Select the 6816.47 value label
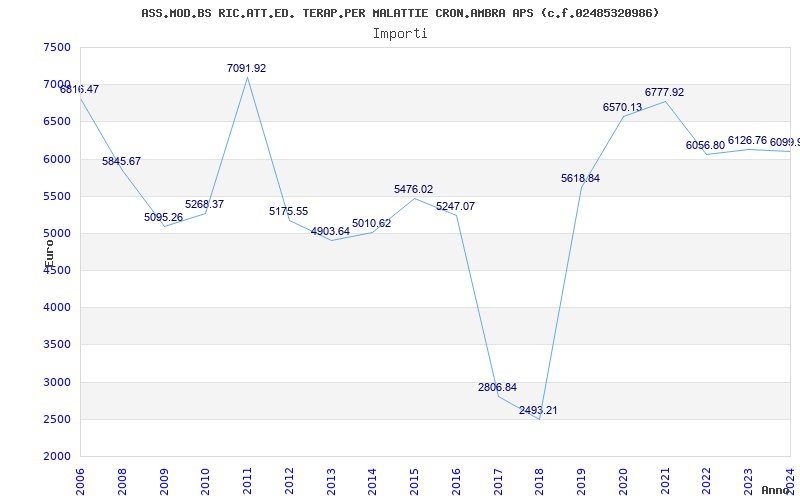800x500 pixels. 80,89
